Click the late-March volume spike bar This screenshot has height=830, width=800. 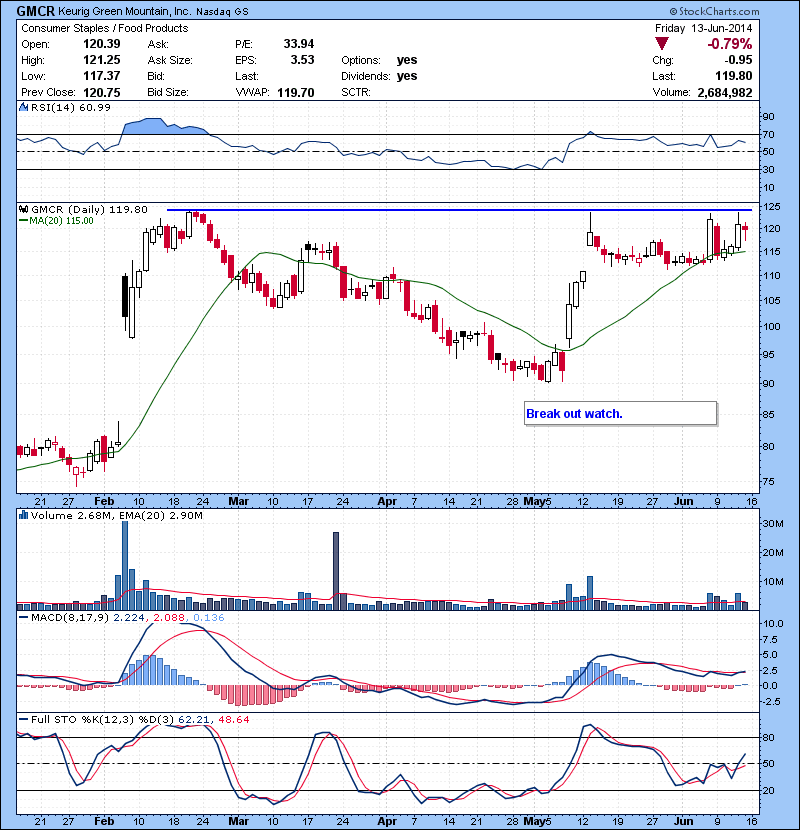click(336, 571)
